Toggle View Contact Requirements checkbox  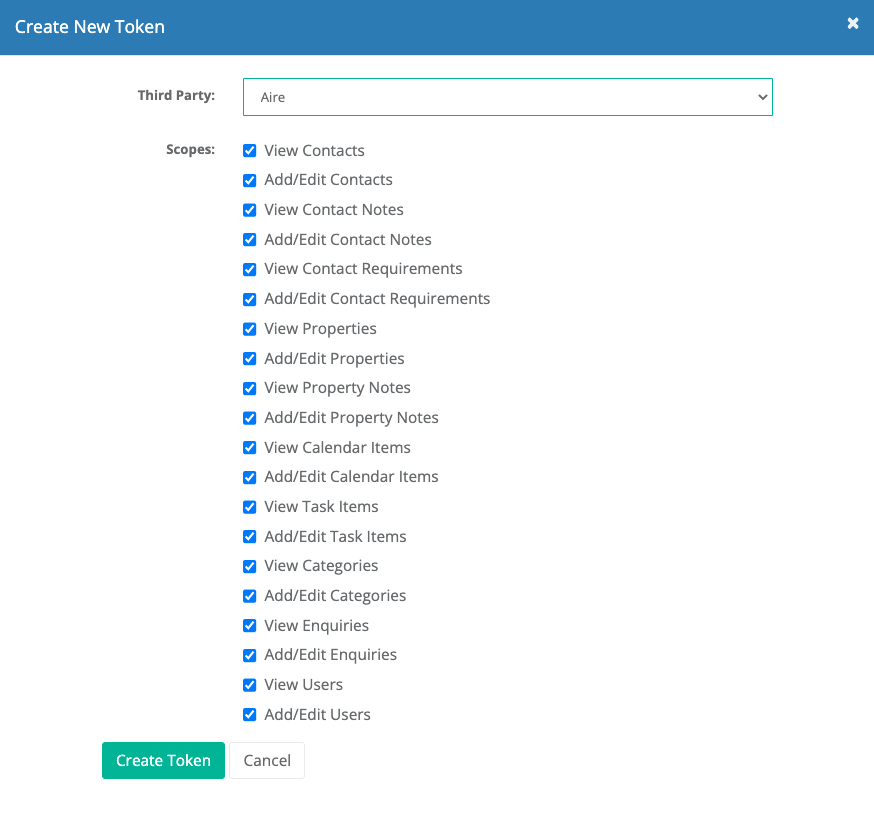click(x=250, y=269)
